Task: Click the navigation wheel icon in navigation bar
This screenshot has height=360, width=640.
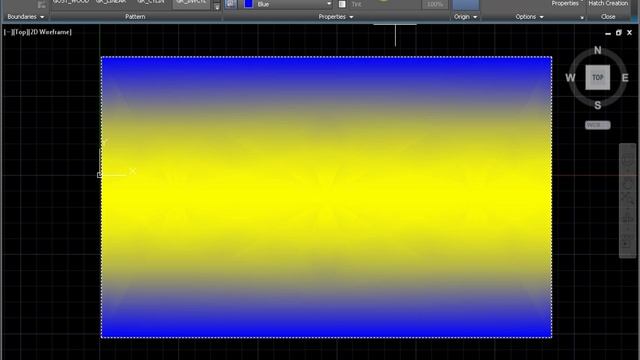Action: tap(627, 160)
